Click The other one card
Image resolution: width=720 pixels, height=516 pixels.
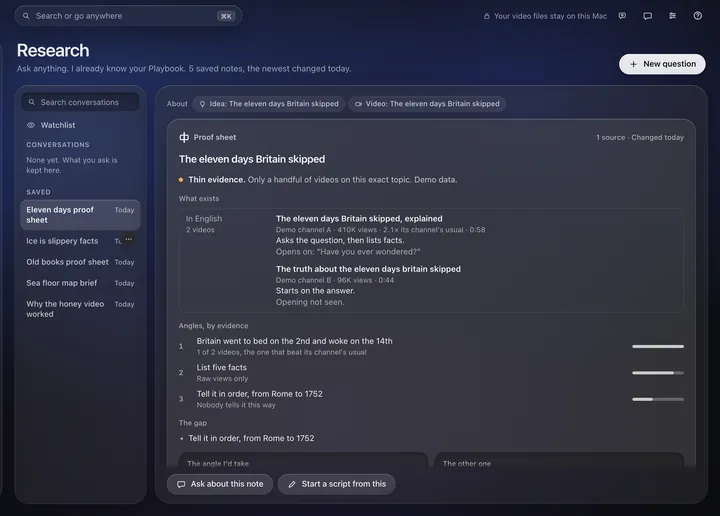point(559,460)
